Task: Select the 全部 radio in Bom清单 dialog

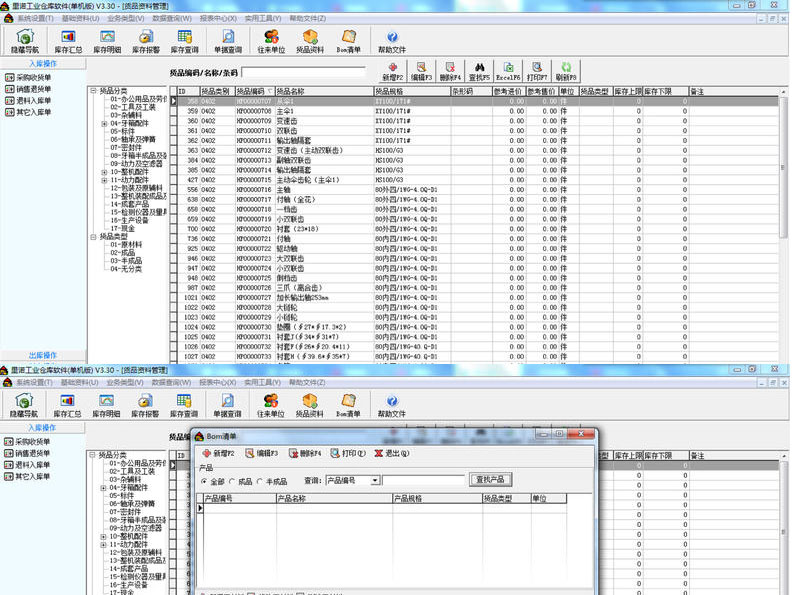Action: click(205, 481)
